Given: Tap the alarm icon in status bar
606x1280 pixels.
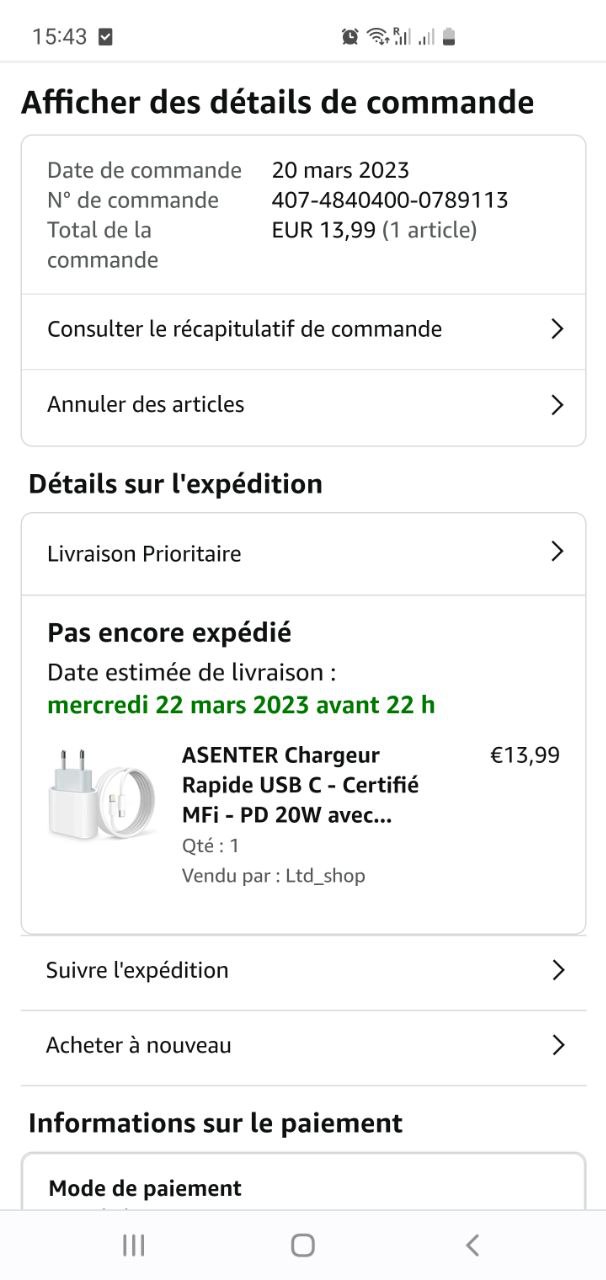Looking at the screenshot, I should pyautogui.click(x=350, y=37).
